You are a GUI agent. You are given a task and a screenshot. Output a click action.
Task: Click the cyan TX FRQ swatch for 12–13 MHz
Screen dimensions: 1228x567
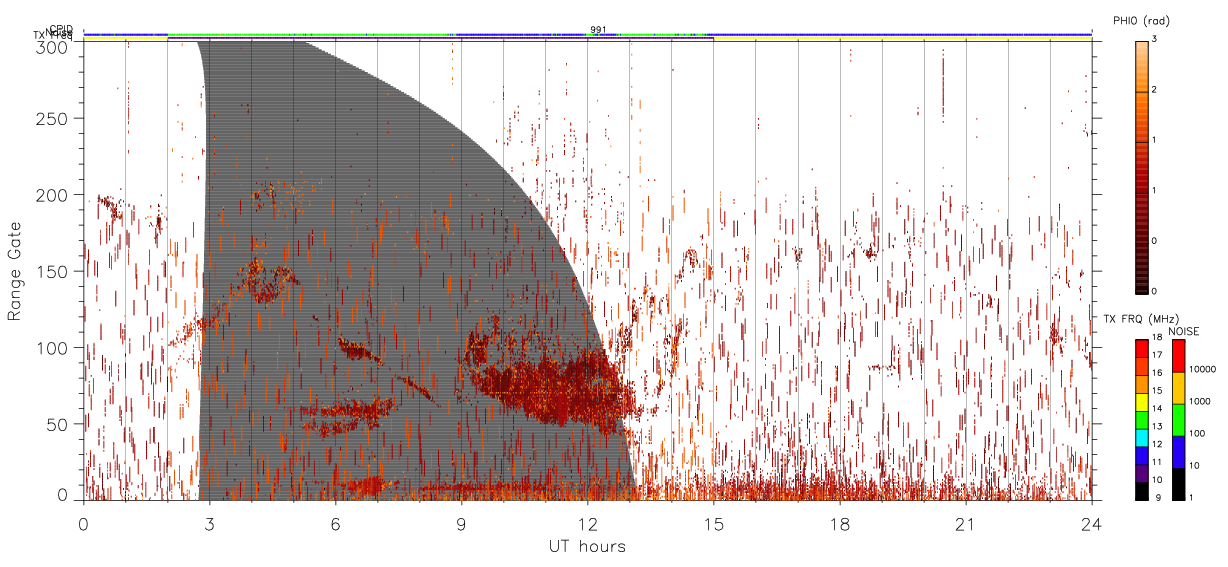[1142, 438]
